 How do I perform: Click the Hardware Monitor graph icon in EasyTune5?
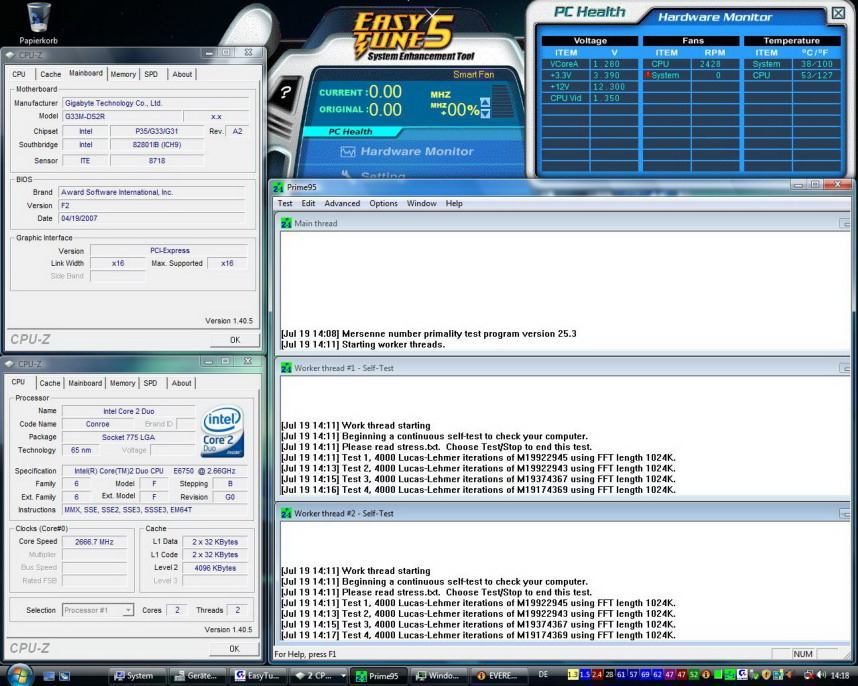point(348,152)
